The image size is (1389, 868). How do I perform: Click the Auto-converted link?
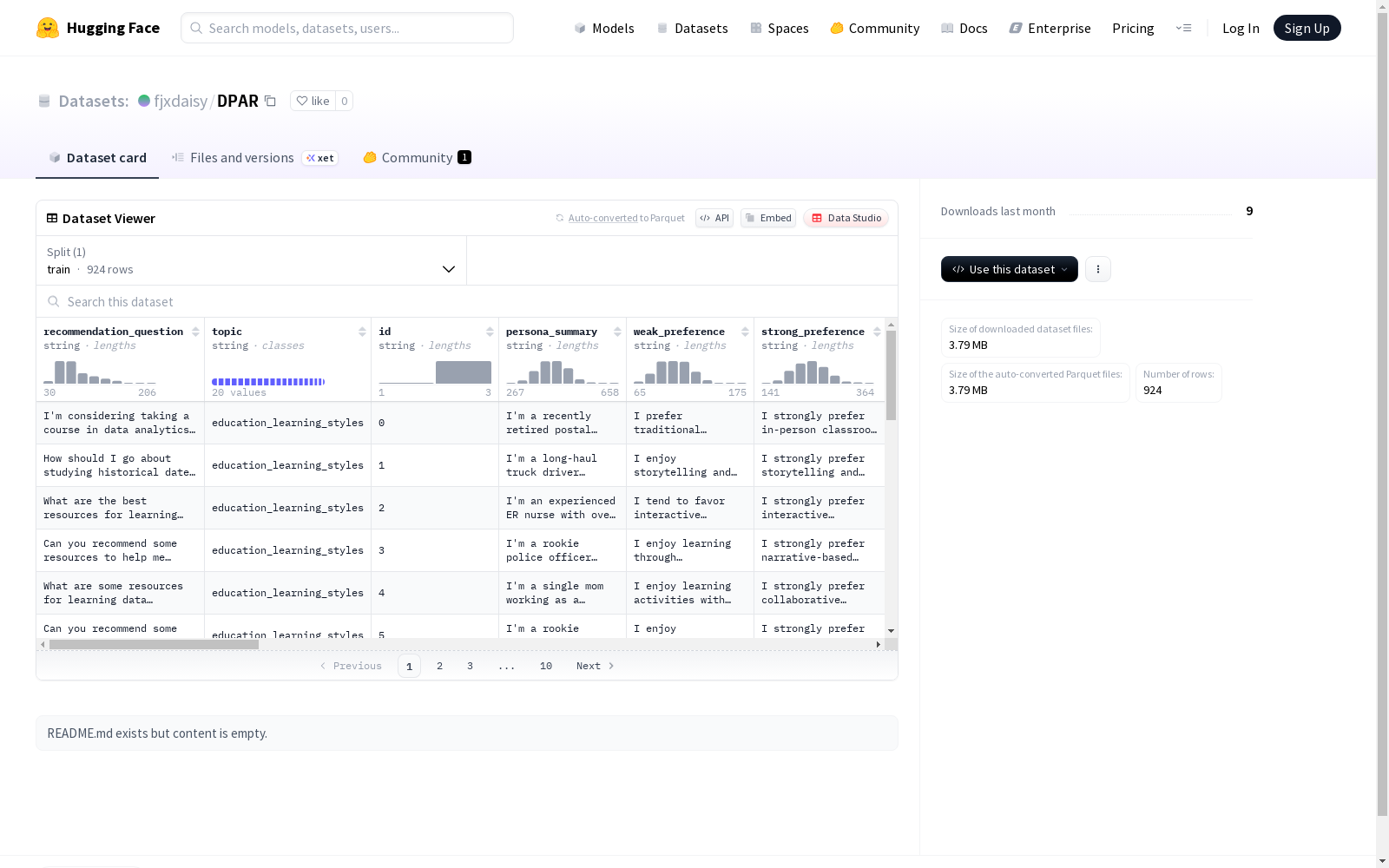tap(603, 218)
